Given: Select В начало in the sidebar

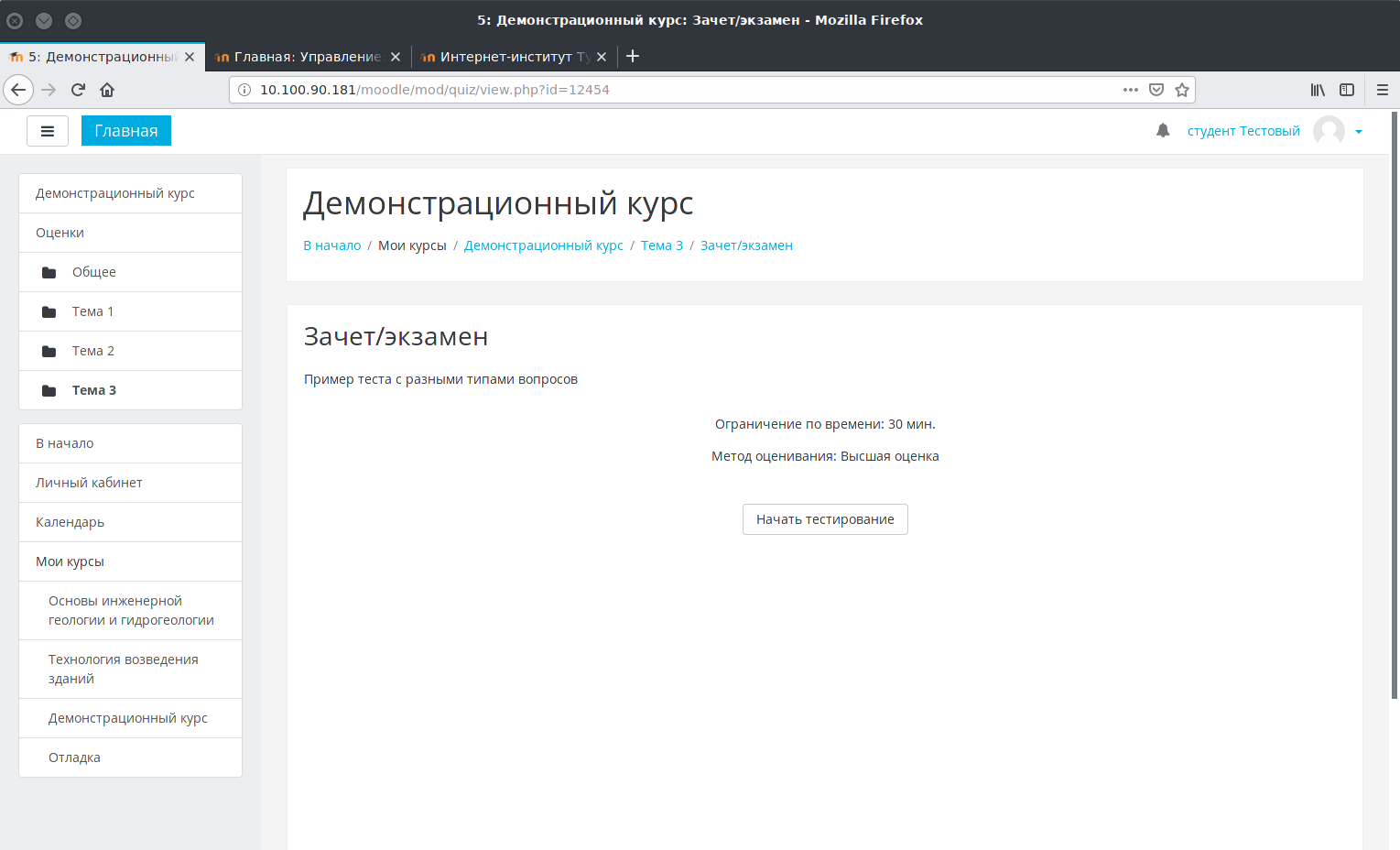Looking at the screenshot, I should point(130,443).
